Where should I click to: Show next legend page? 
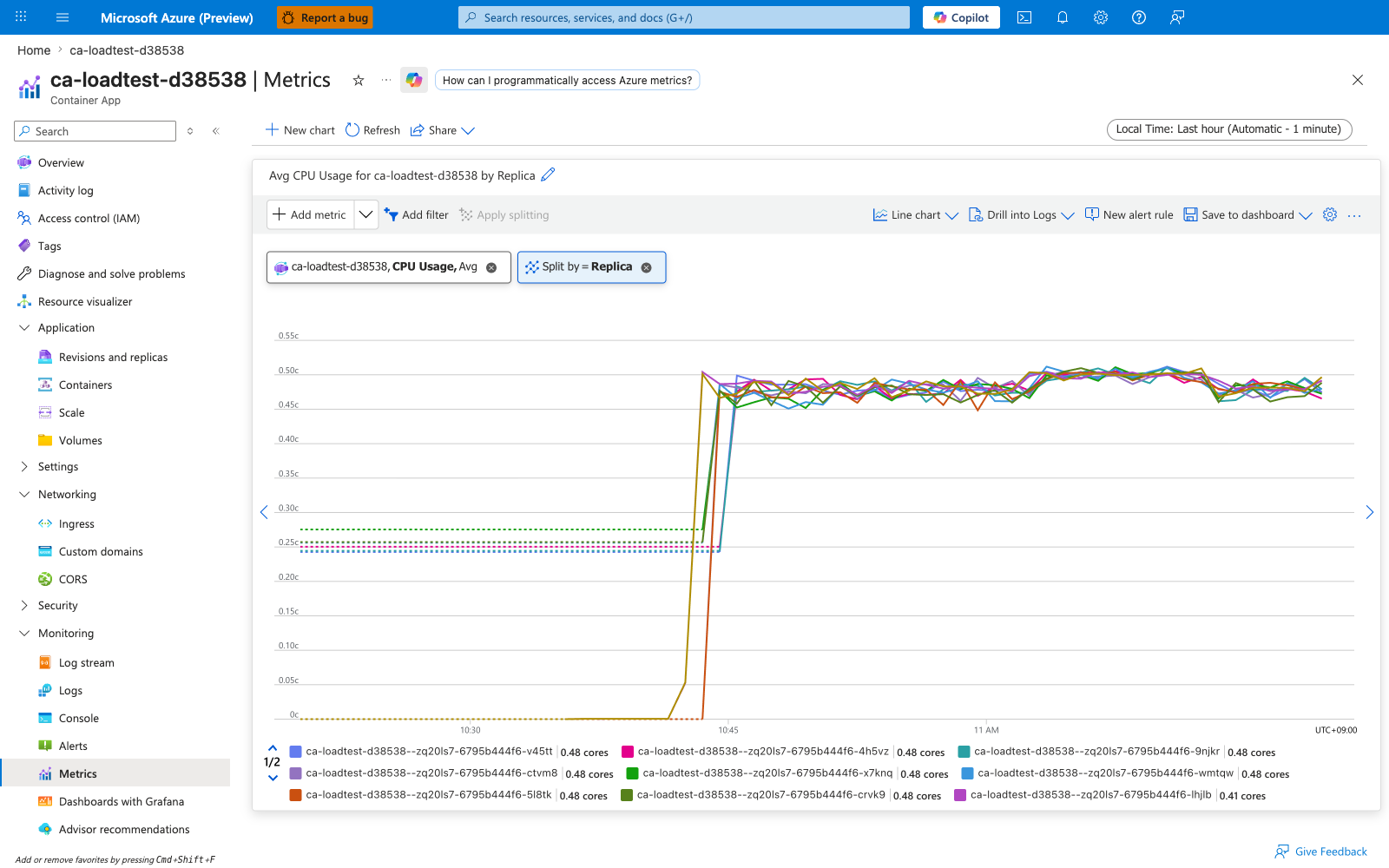[273, 778]
